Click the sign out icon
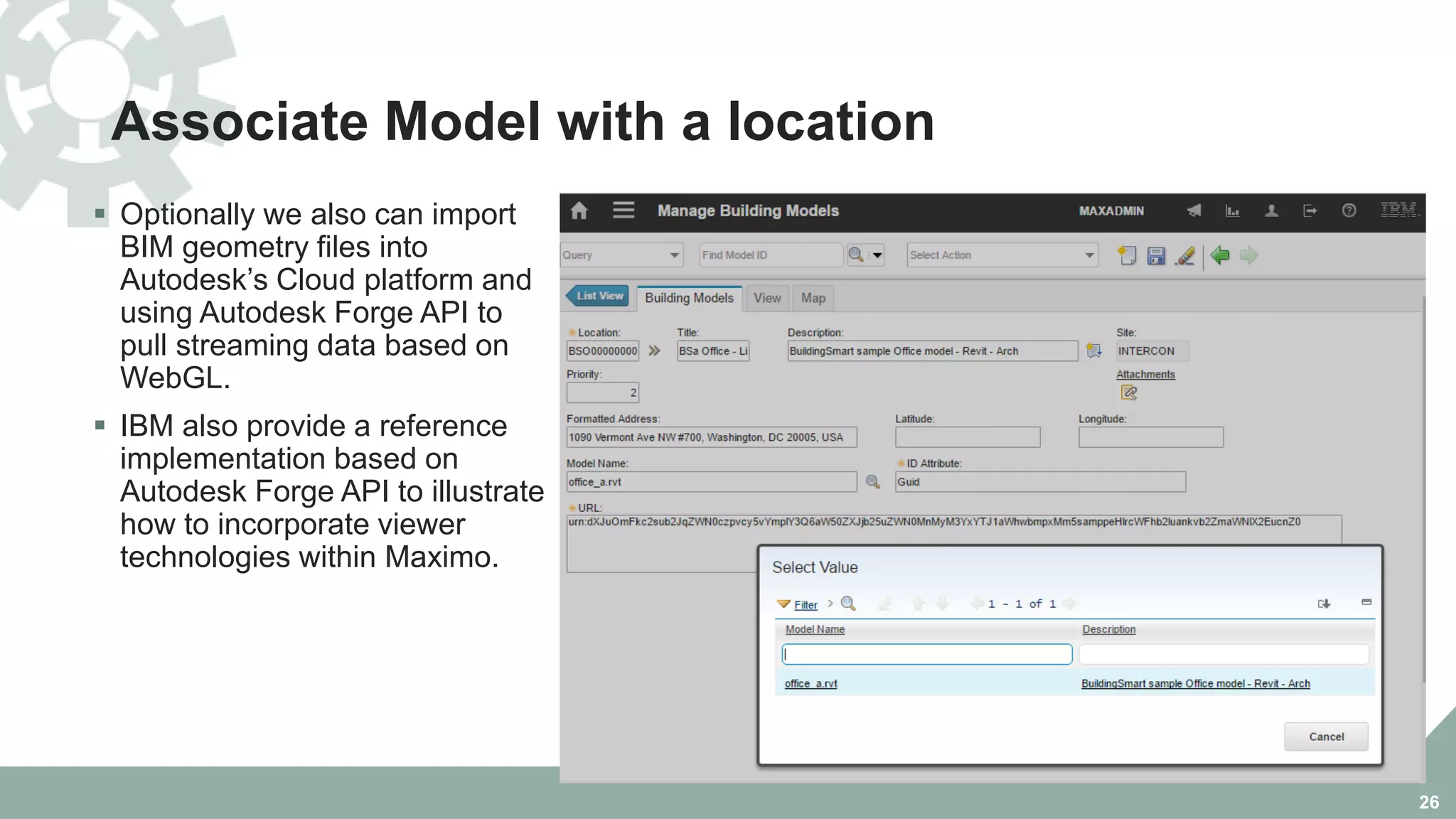The image size is (1456, 819). click(x=1310, y=210)
